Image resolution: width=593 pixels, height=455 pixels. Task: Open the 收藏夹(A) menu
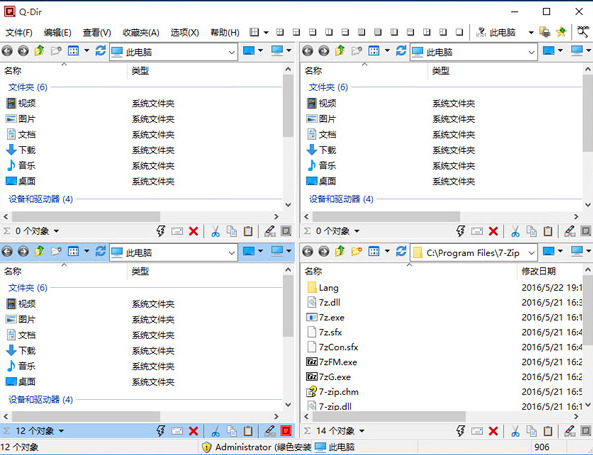pyautogui.click(x=141, y=33)
